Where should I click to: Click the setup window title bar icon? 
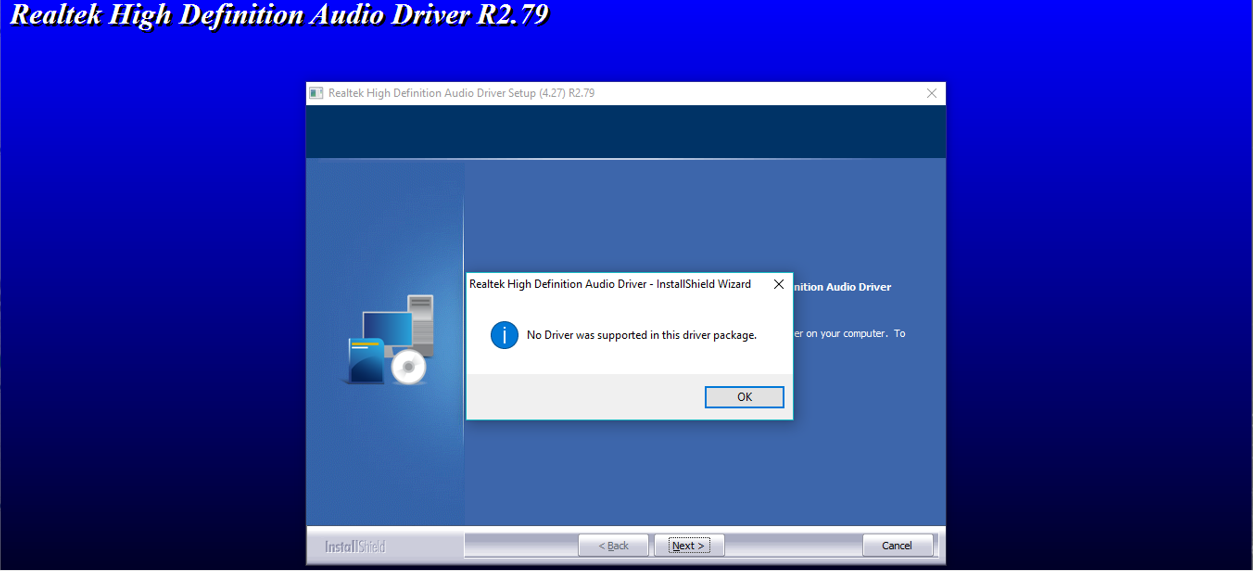pos(317,93)
